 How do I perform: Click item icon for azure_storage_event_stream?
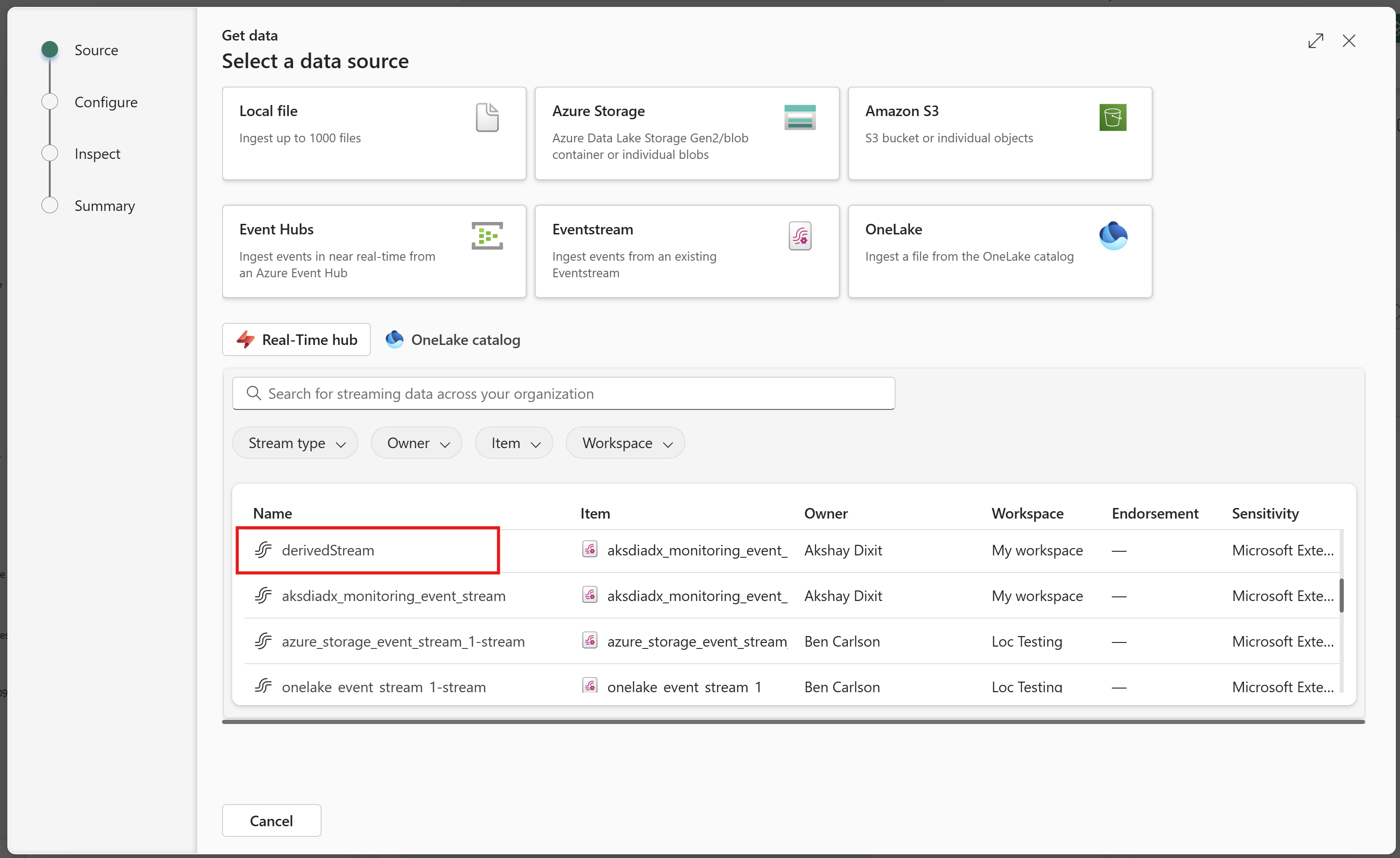(x=590, y=641)
